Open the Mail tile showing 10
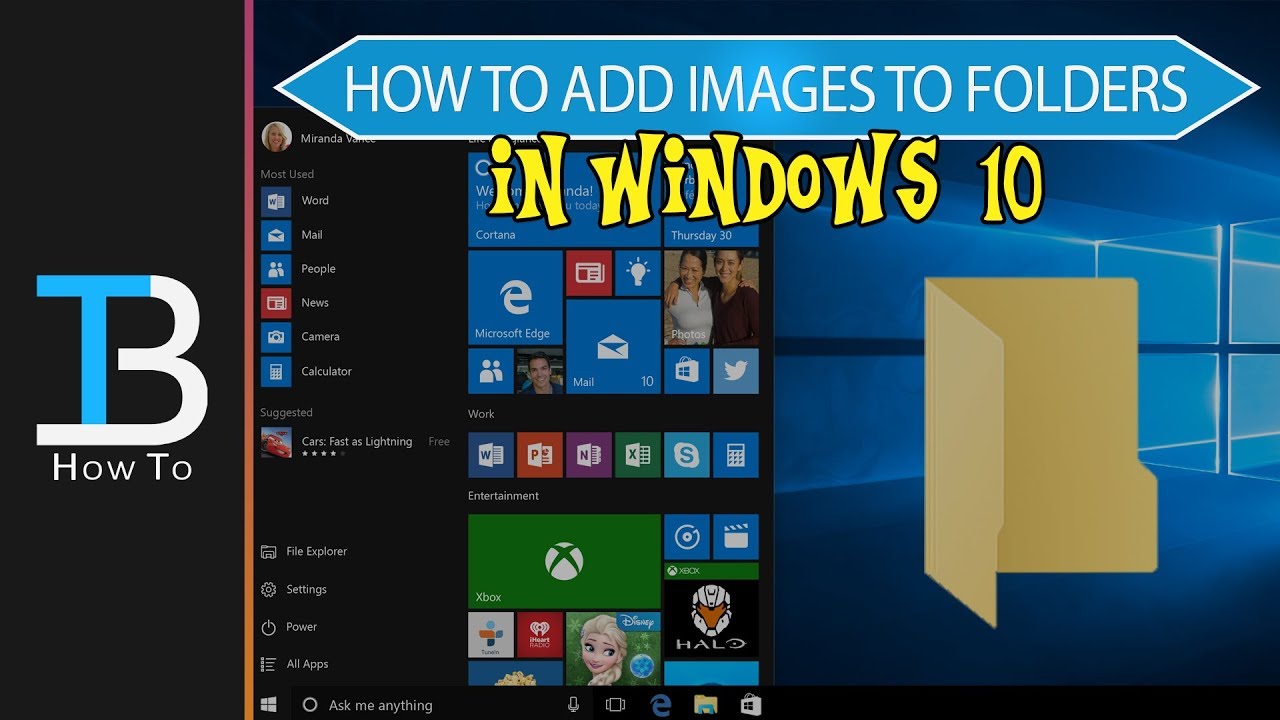This screenshot has height=720, width=1280. click(x=613, y=346)
